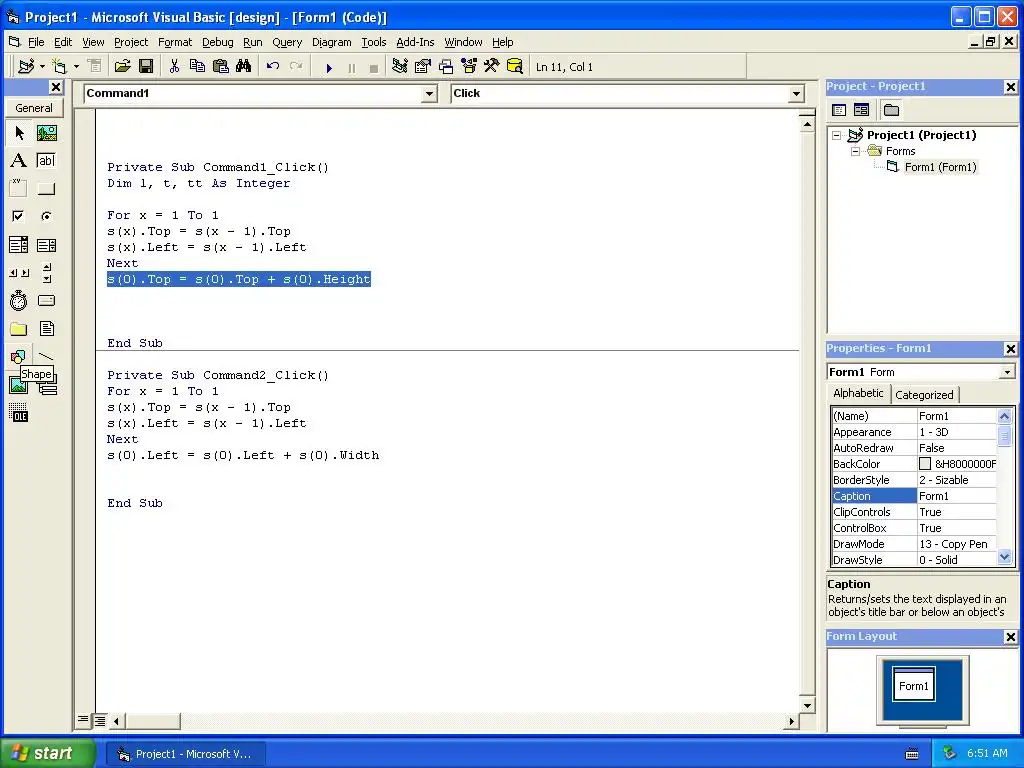Click View Object in the Project panel
This screenshot has width=1024, height=768.
[861, 110]
